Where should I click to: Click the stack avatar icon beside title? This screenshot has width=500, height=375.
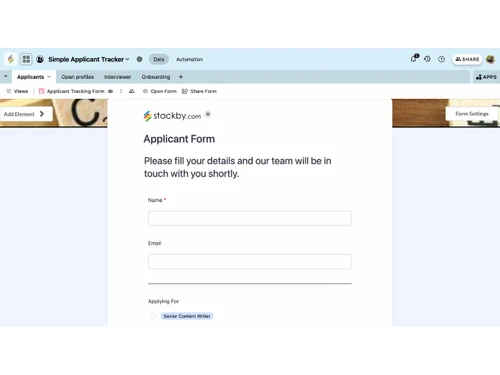click(40, 59)
